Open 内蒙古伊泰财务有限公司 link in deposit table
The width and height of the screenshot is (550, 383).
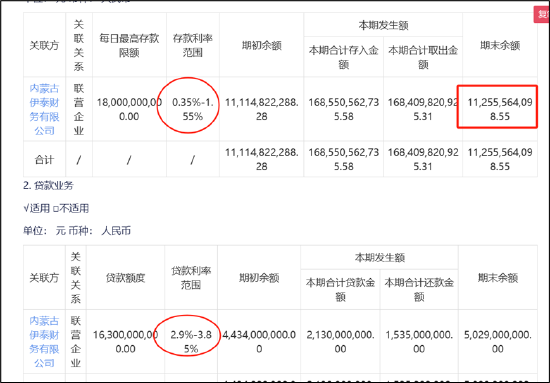click(44, 109)
